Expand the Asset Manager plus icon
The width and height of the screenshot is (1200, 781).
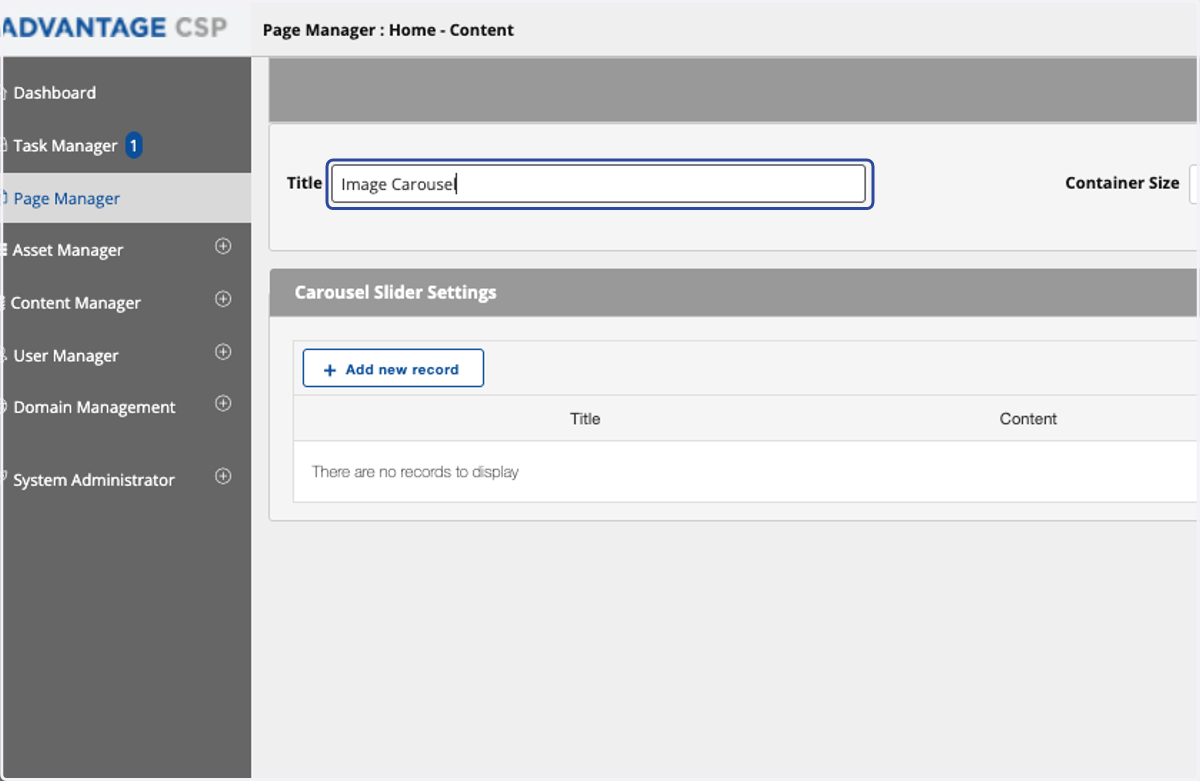(223, 246)
